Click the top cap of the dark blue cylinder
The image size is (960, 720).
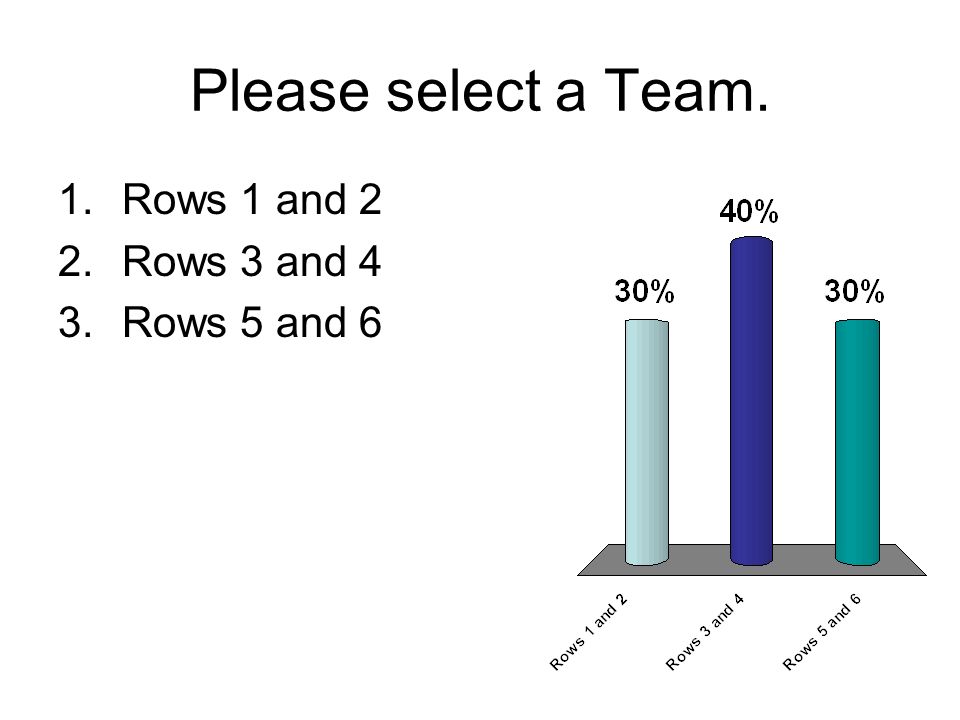751,242
